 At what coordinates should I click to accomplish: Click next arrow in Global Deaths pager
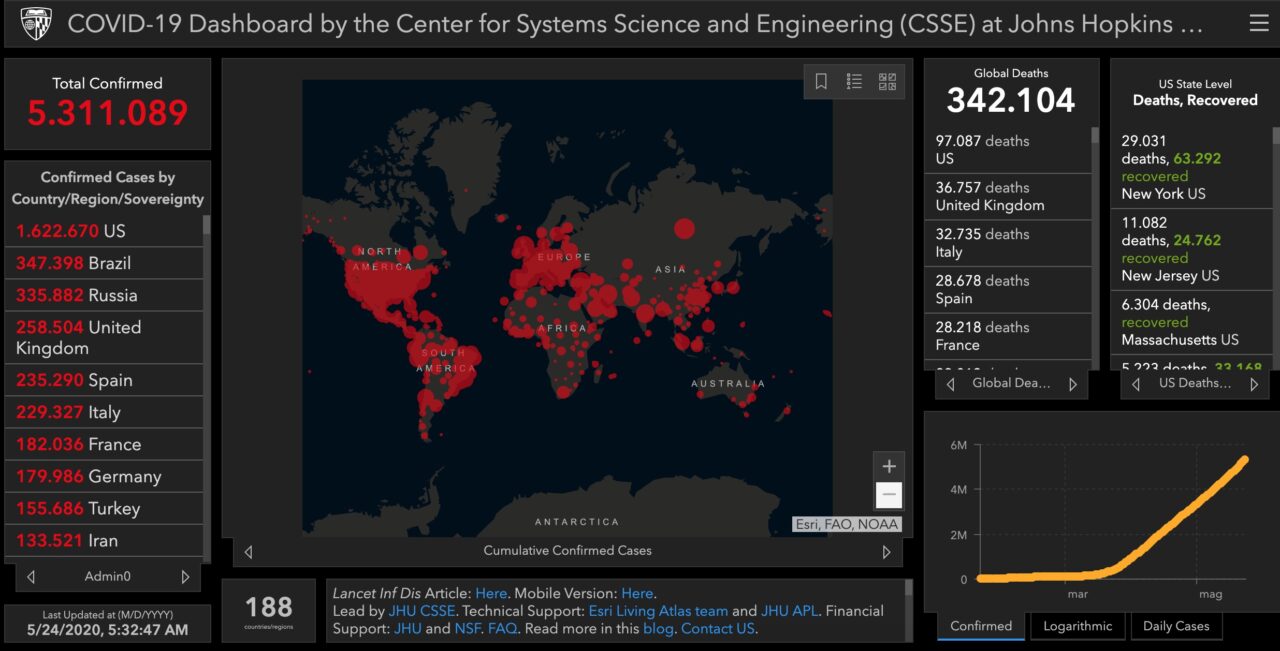point(1073,384)
